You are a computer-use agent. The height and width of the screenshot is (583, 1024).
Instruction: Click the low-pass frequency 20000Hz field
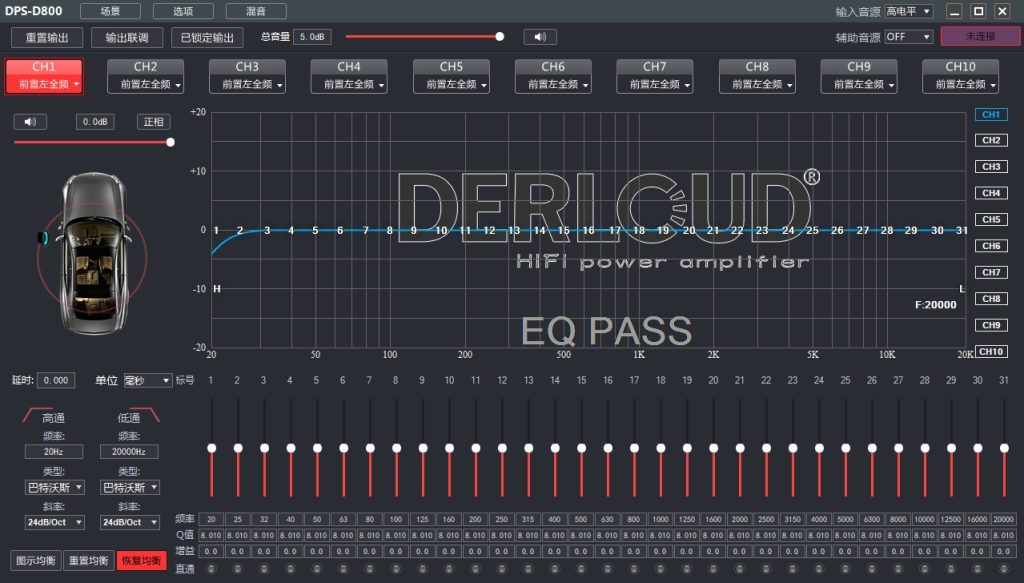pyautogui.click(x=129, y=451)
